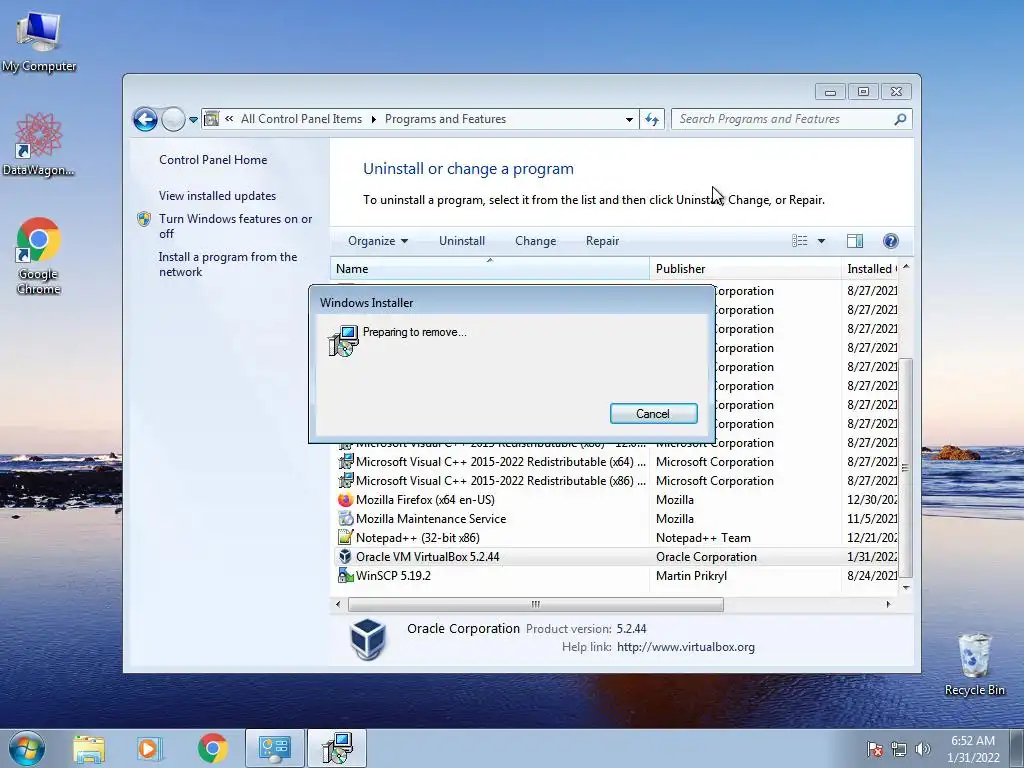Select Oracle VM VirtualBox 5.2.44 row
This screenshot has width=1024, height=768.
[616, 556]
